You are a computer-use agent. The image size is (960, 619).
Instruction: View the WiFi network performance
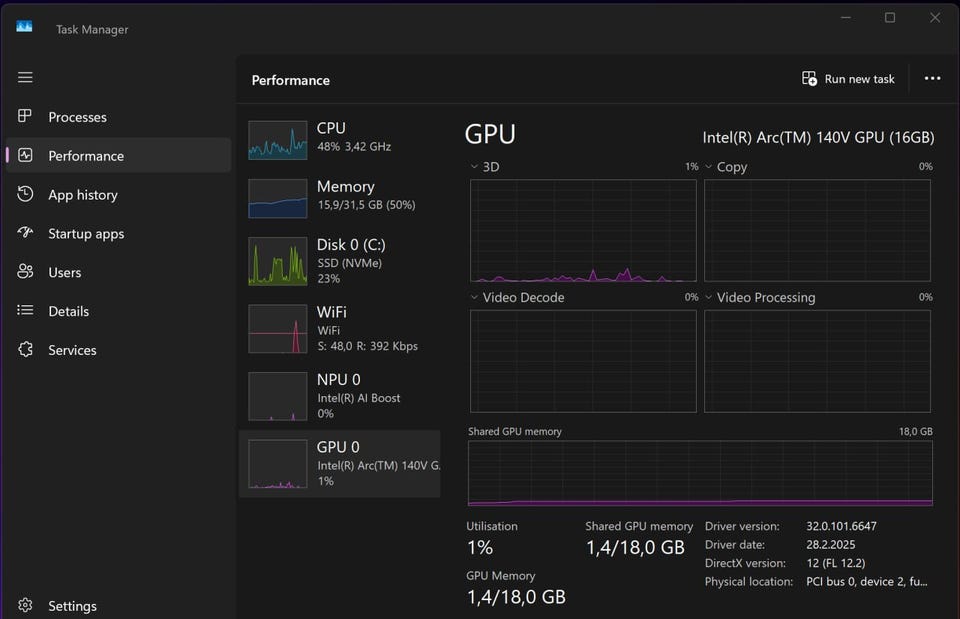[278, 328]
